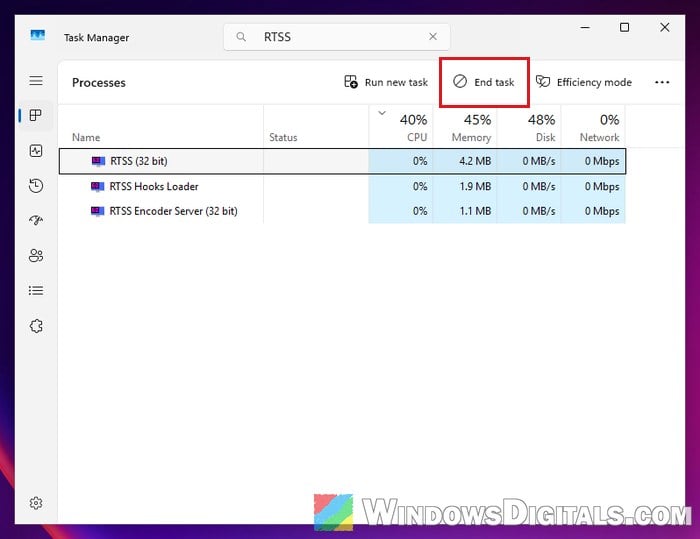Sort by the Memory column header
Screen dimensions: 700x539
pyautogui.click(x=465, y=126)
